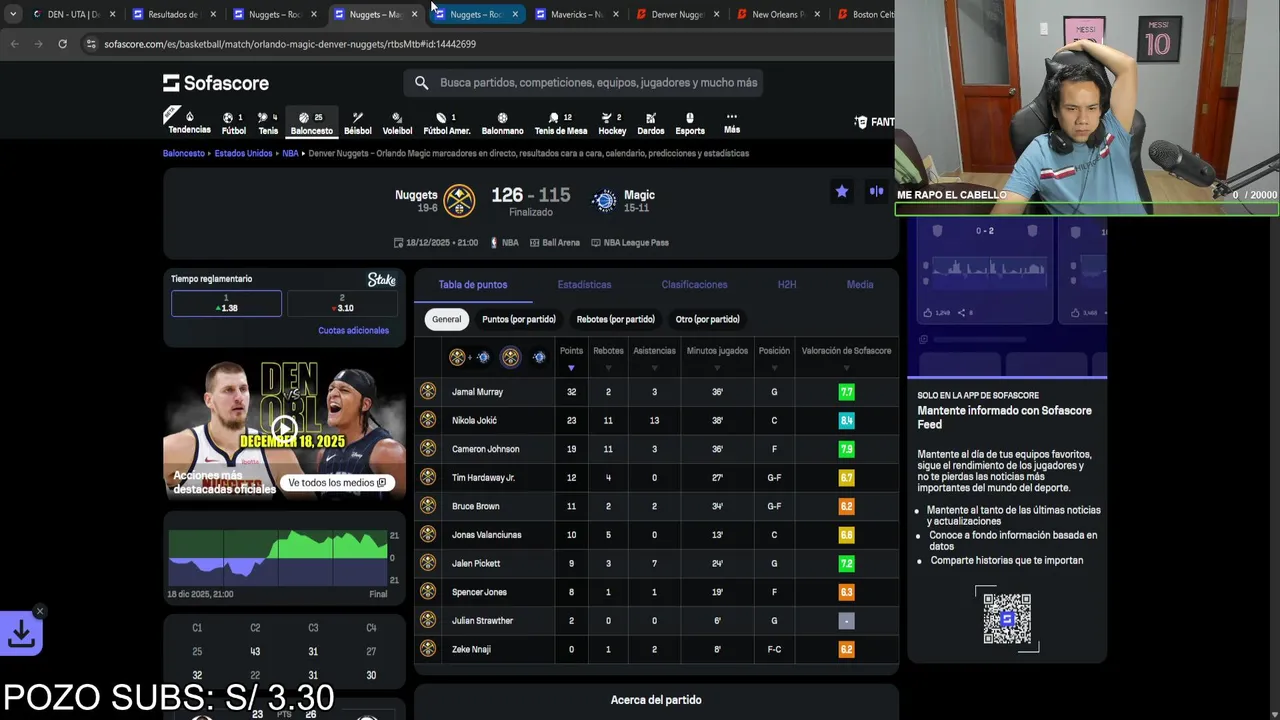Open the Tendencias sports section
The image size is (1280, 720).
point(189,123)
